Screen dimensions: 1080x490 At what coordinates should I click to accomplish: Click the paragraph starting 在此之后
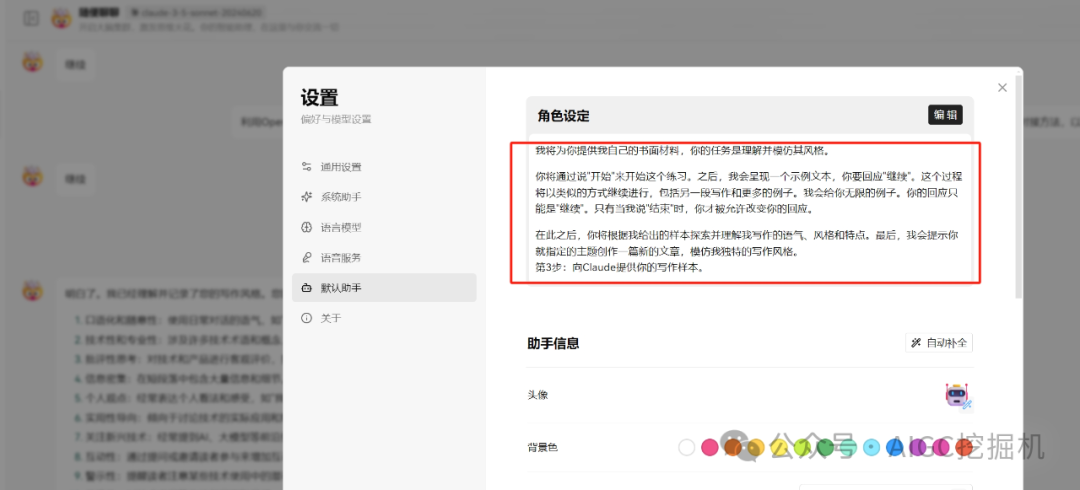[x=746, y=243]
